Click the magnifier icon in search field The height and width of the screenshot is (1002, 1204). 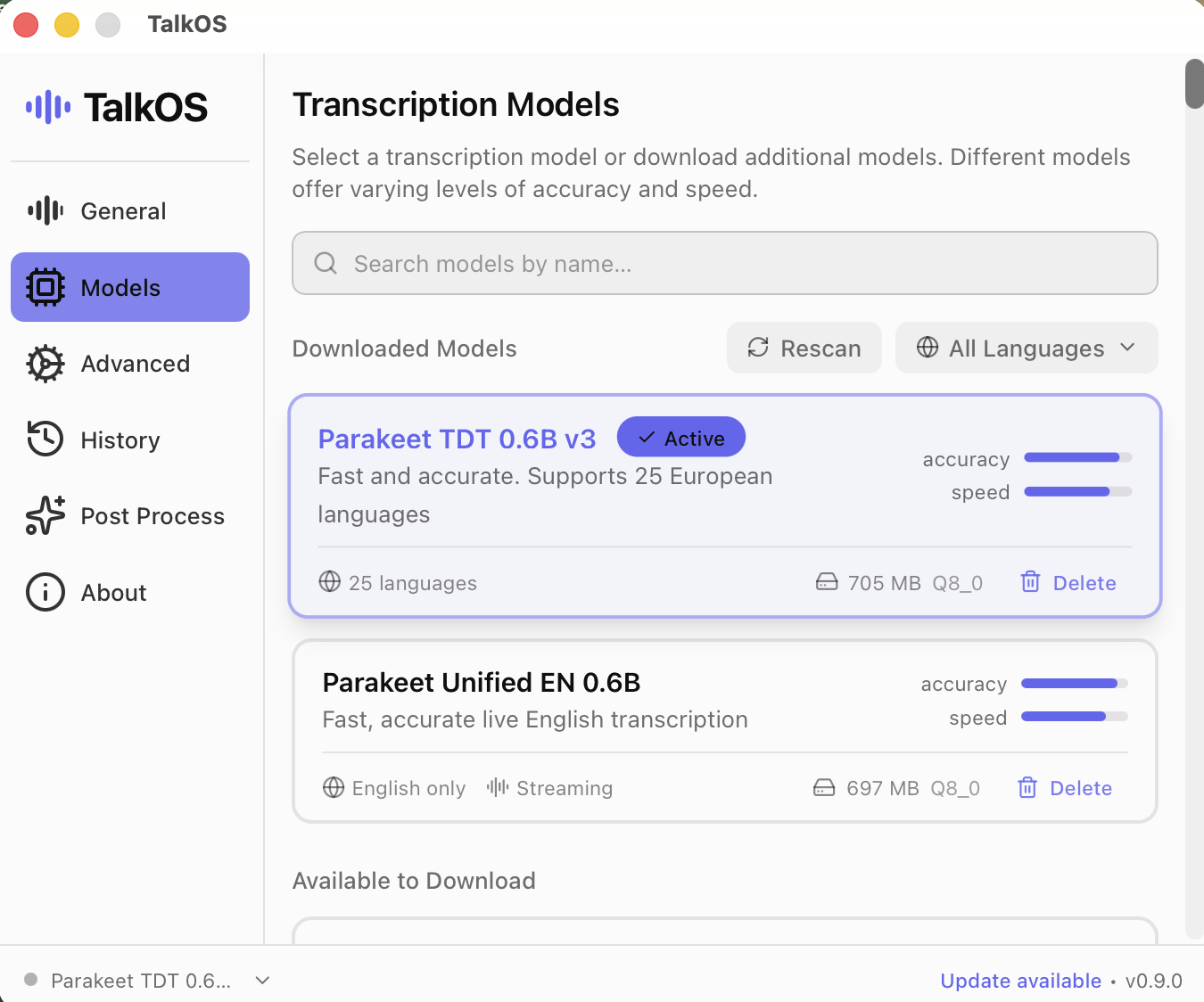click(326, 263)
